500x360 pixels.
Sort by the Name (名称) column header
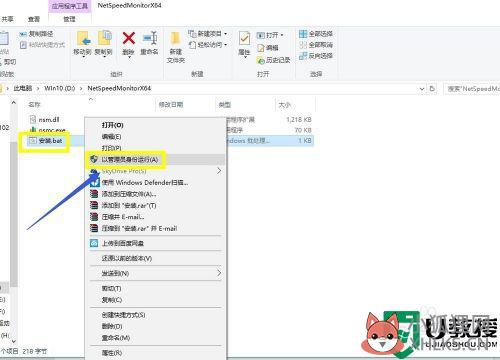(35, 105)
